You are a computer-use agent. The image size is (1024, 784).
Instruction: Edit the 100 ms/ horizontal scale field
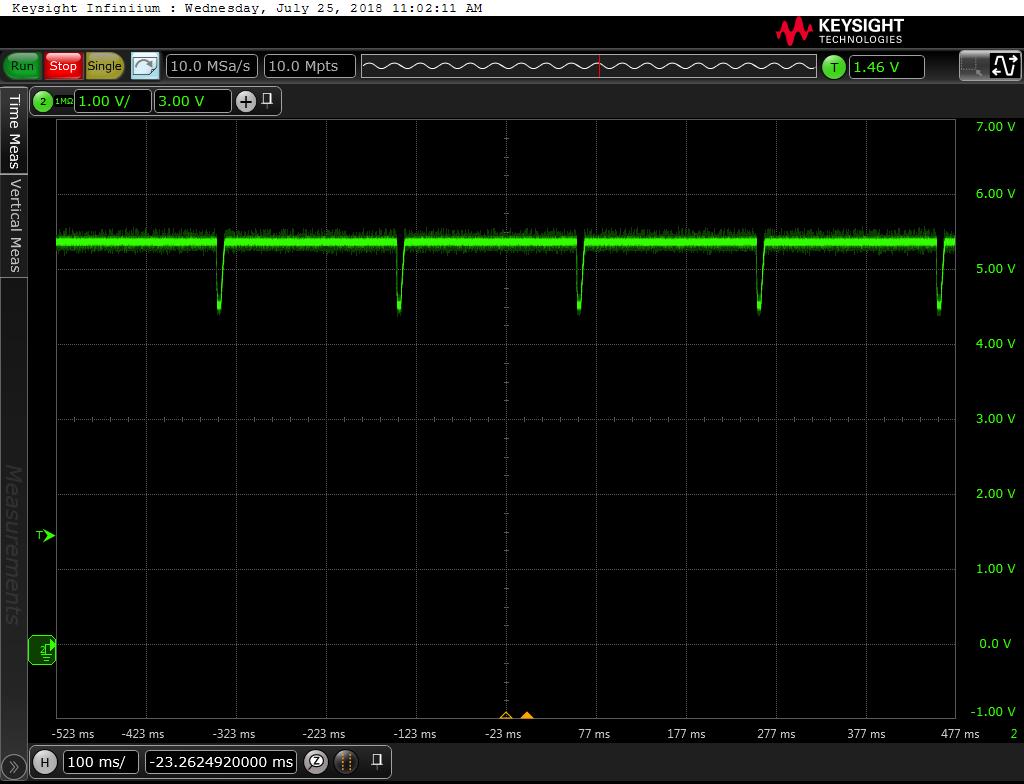tap(101, 762)
